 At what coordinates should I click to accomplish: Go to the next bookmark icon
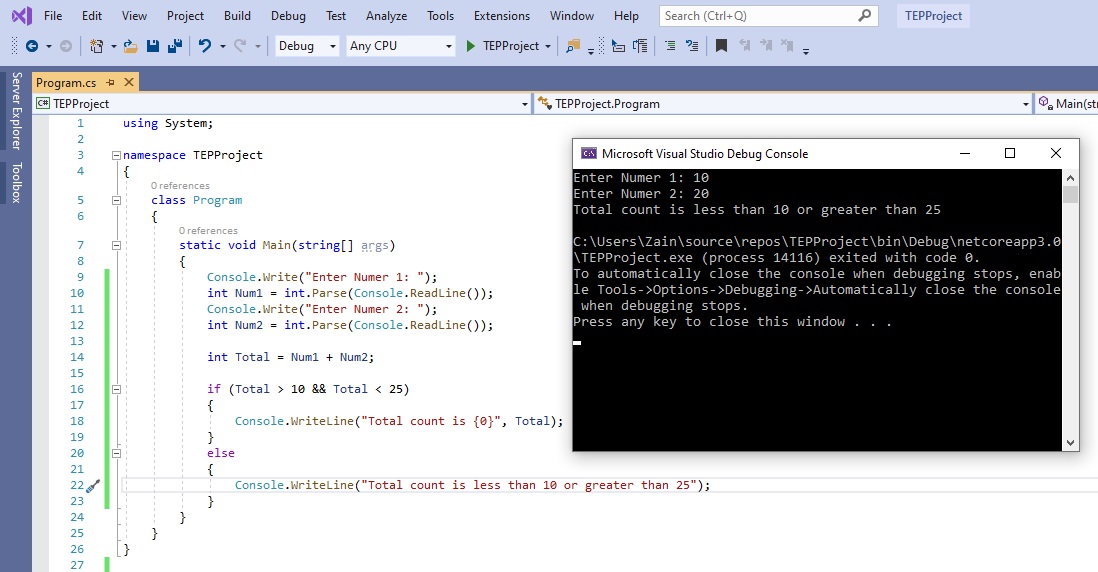(766, 46)
